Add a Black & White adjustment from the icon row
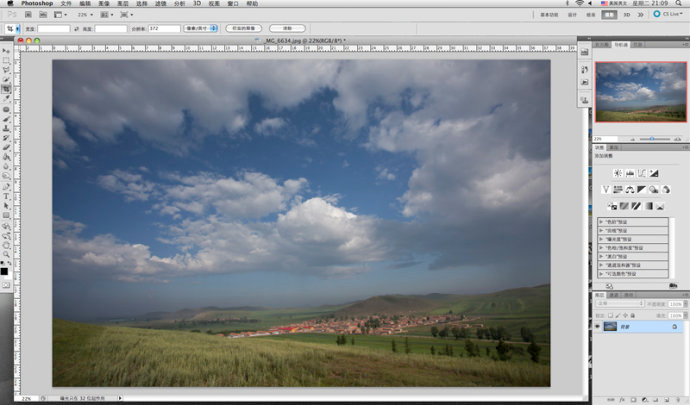The width and height of the screenshot is (690, 405). 642,190
